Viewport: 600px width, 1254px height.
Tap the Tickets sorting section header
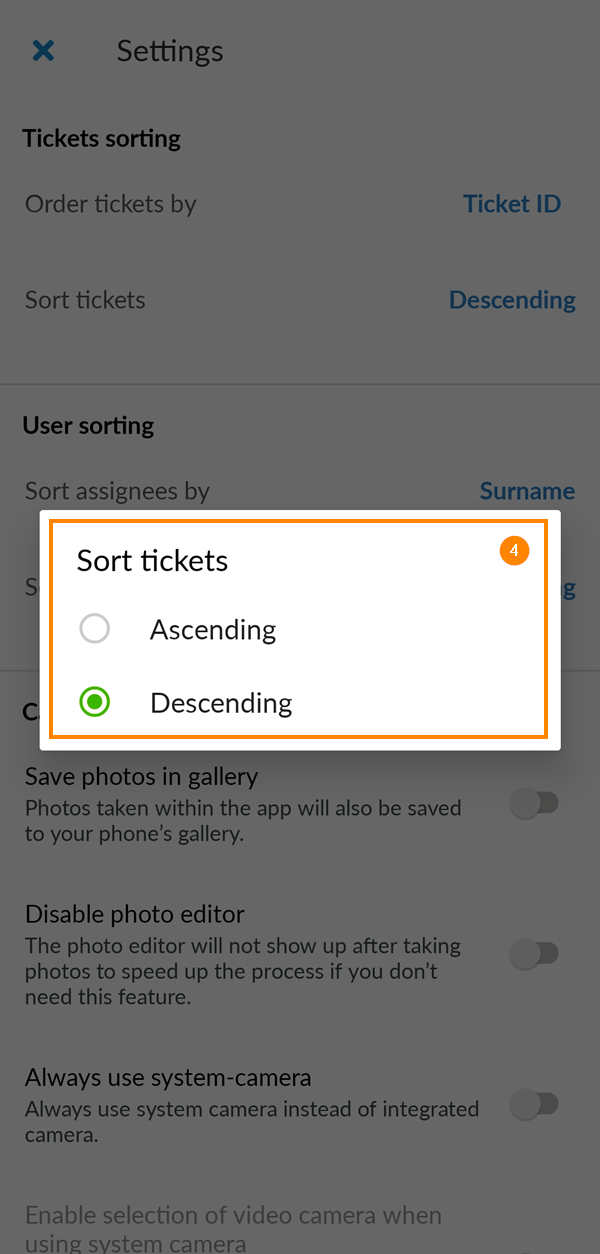(x=101, y=138)
